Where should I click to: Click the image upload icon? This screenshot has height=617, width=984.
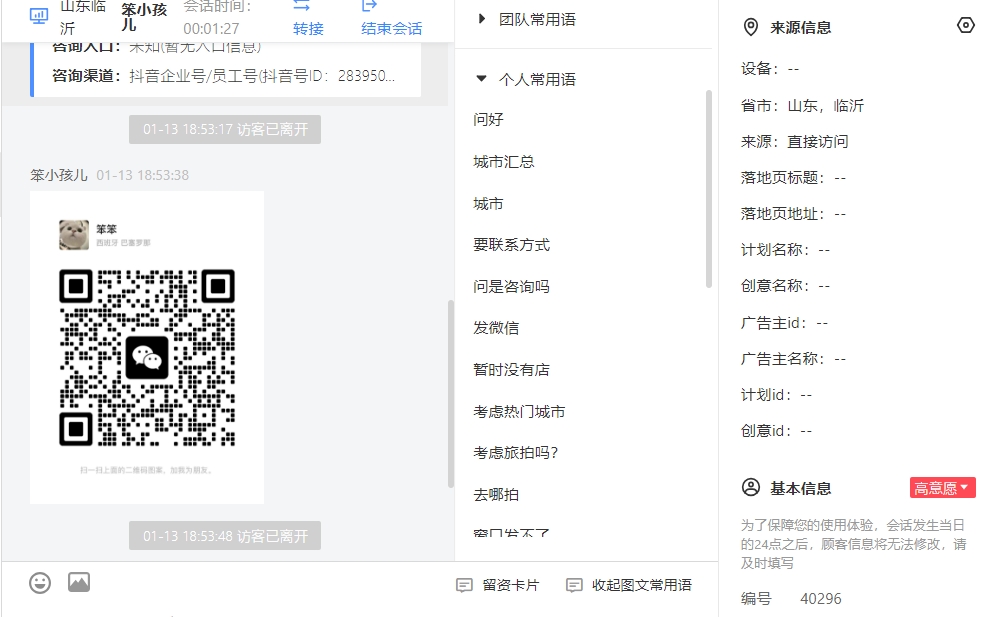pos(79,582)
